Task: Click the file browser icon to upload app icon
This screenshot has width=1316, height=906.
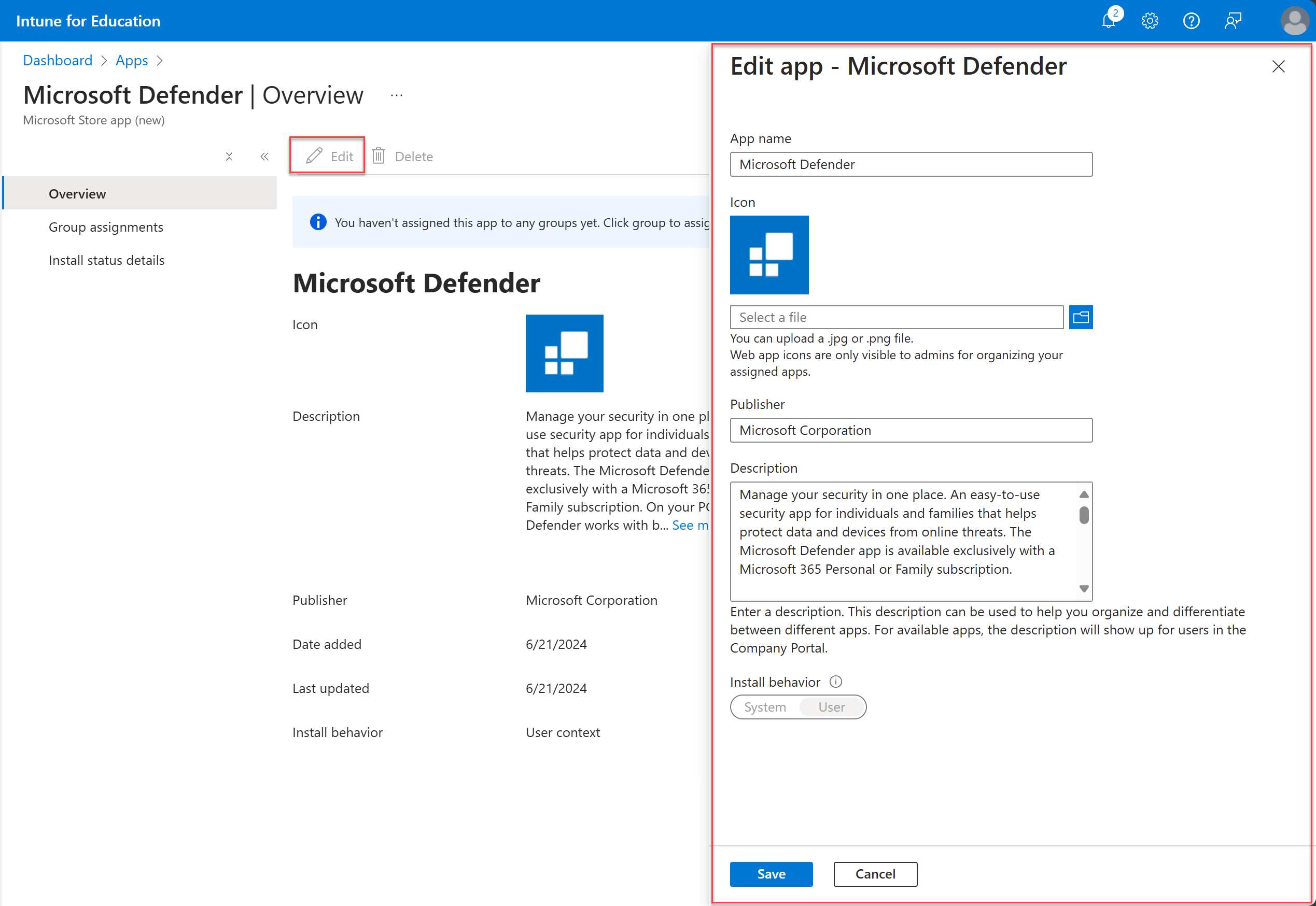Action: coord(1082,317)
